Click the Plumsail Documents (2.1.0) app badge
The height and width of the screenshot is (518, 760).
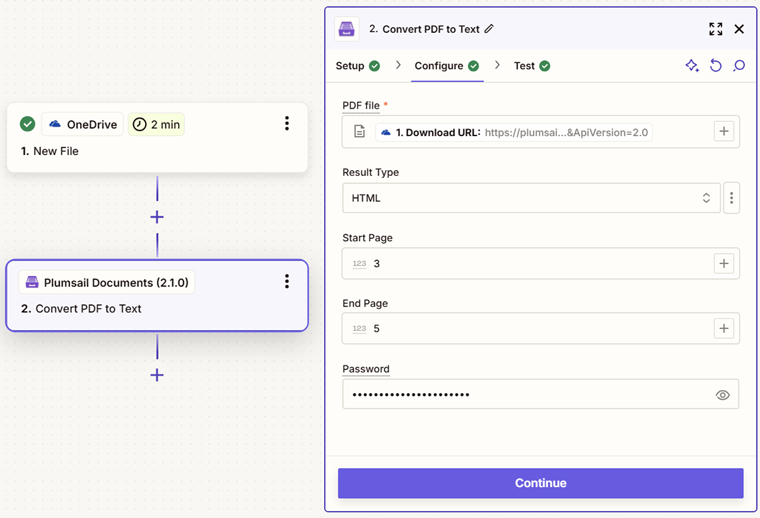point(107,283)
